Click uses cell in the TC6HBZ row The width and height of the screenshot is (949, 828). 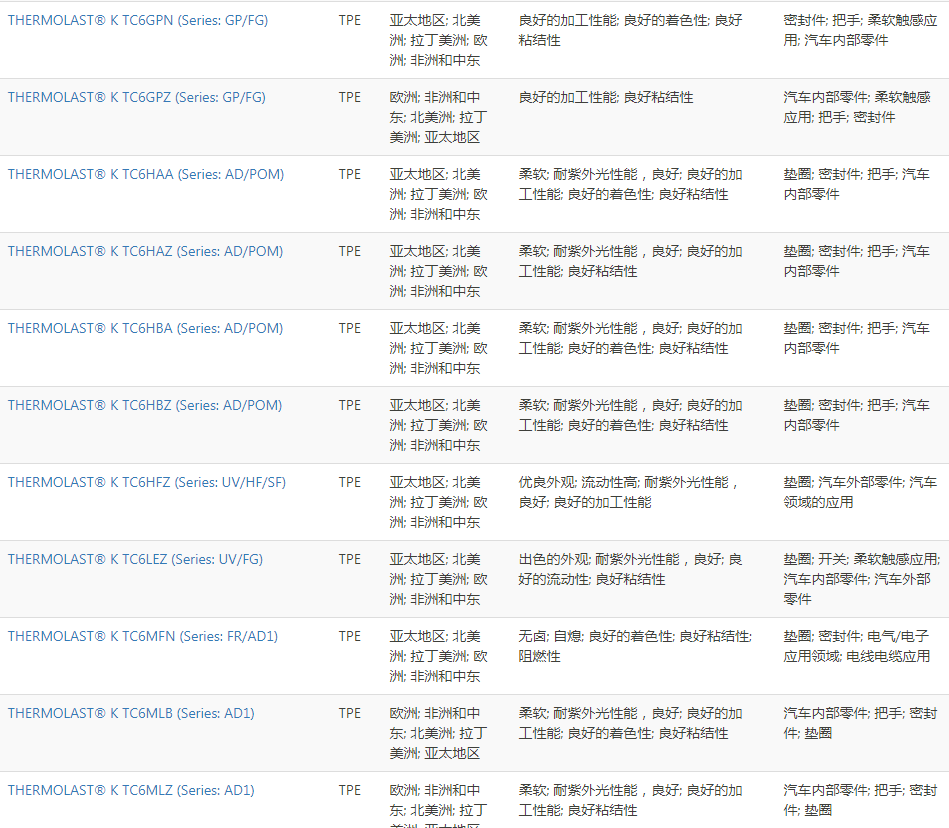[856, 415]
